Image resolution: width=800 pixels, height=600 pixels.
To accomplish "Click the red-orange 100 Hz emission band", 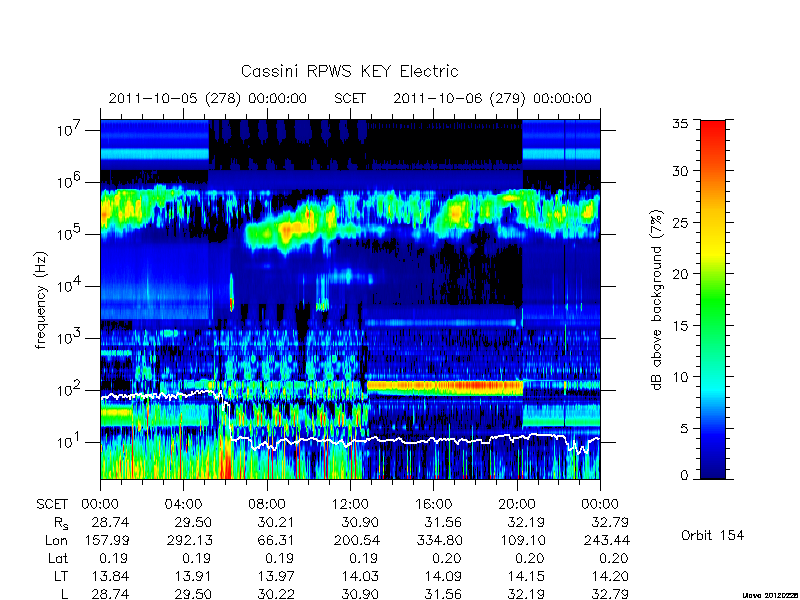I will tap(445, 387).
